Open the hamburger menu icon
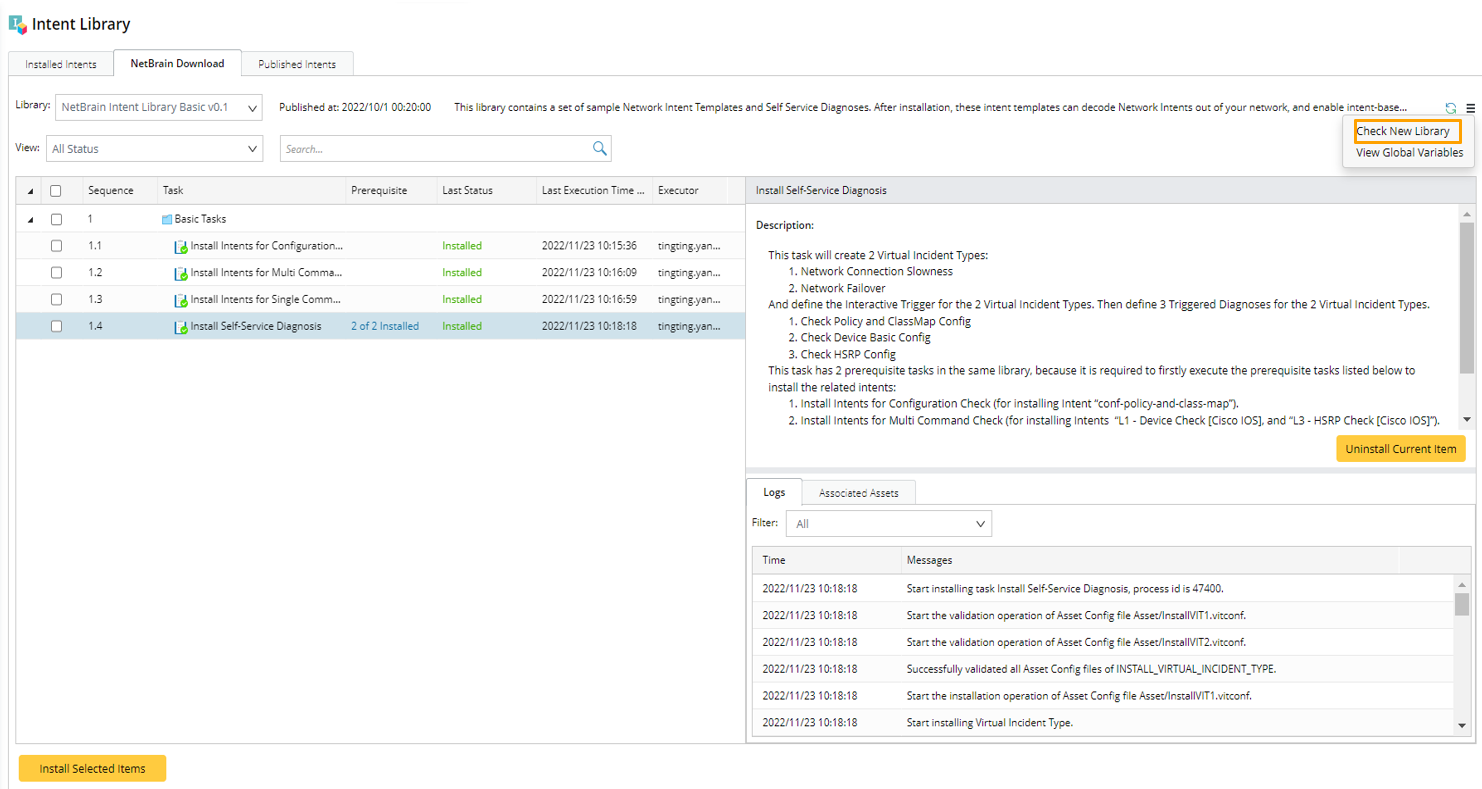The image size is (1482, 789). point(1470,108)
